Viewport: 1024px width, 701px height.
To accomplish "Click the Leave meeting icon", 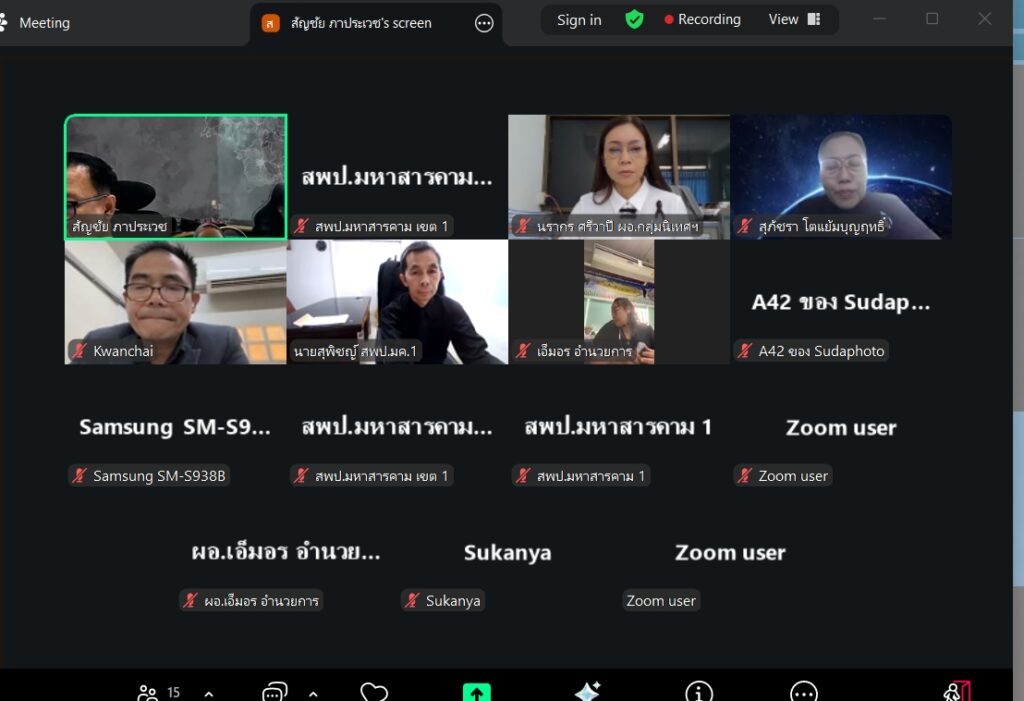I will click(957, 692).
